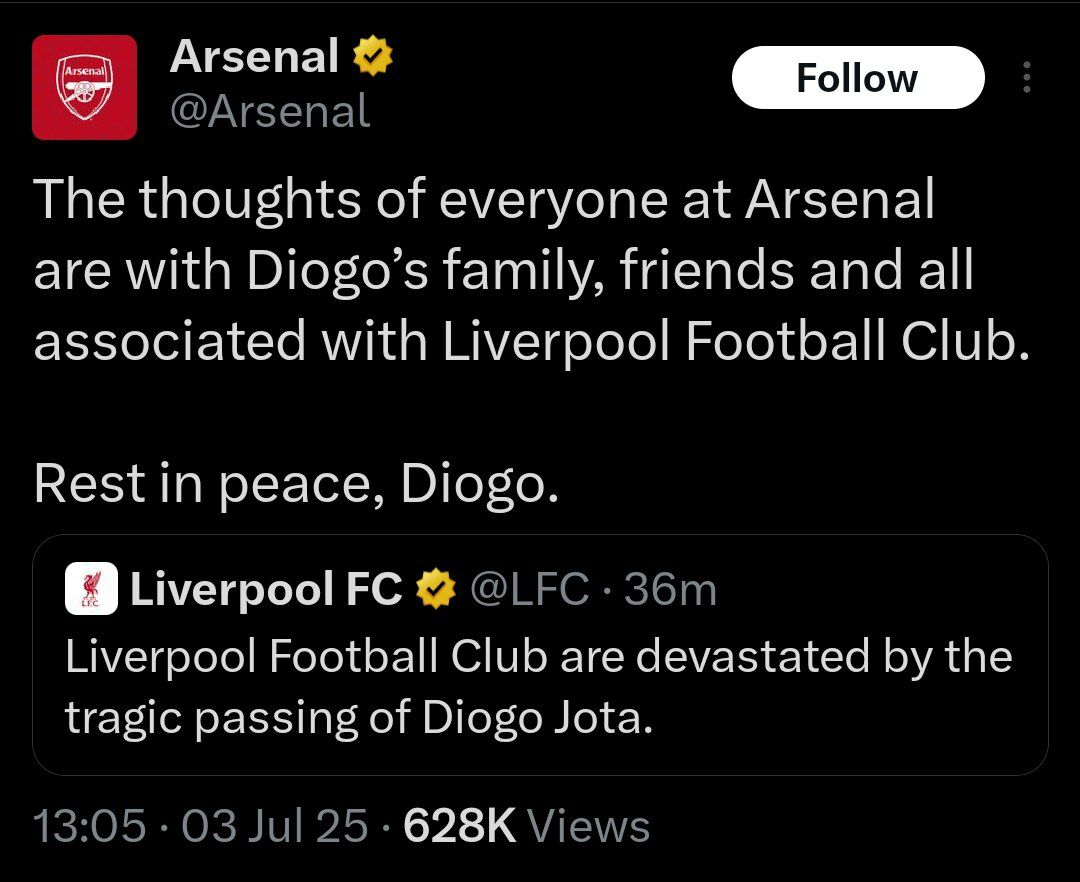View the 628K Views count
The height and width of the screenshot is (882, 1080).
coord(458,827)
